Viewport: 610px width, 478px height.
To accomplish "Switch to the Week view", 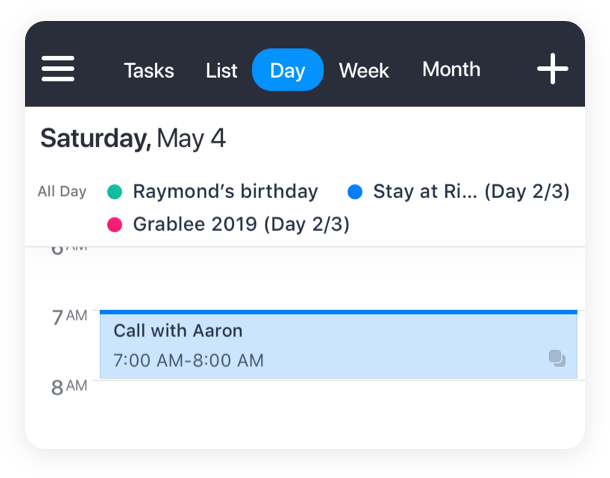I will 364,71.
